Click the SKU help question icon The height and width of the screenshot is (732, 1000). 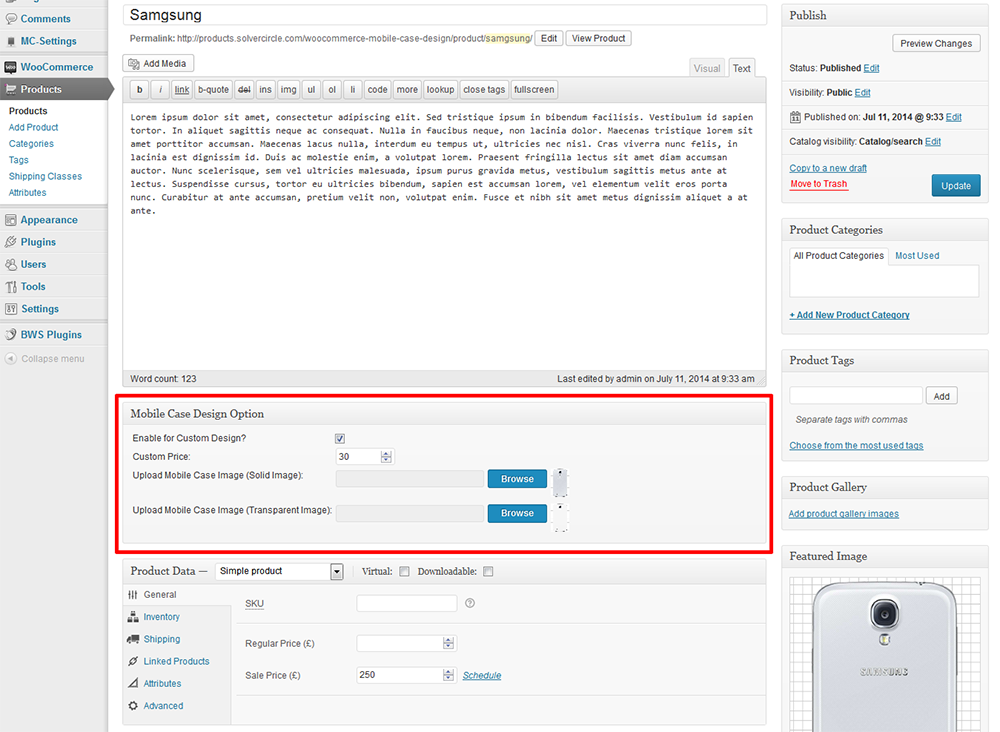point(470,603)
